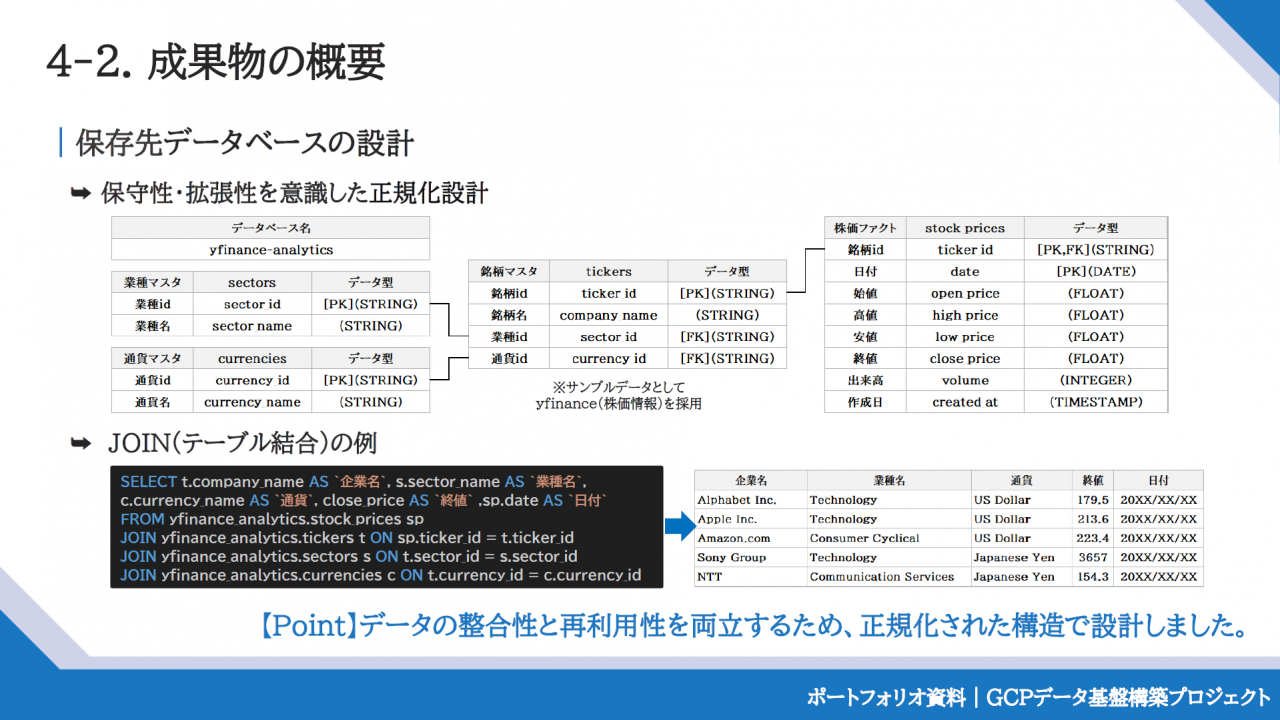
Task: Select the "stock prices" table name cell
Action: coord(965,228)
